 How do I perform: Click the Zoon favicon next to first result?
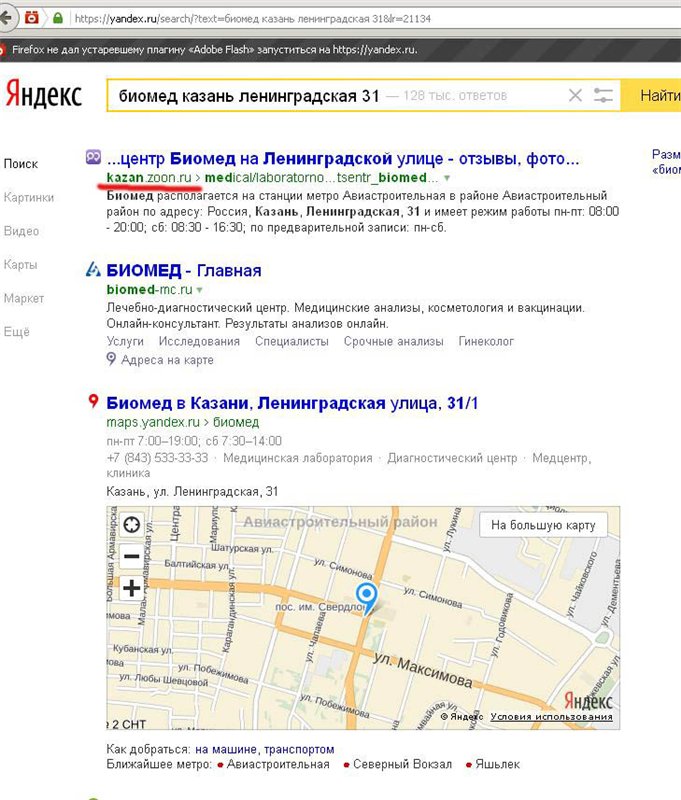[93, 158]
